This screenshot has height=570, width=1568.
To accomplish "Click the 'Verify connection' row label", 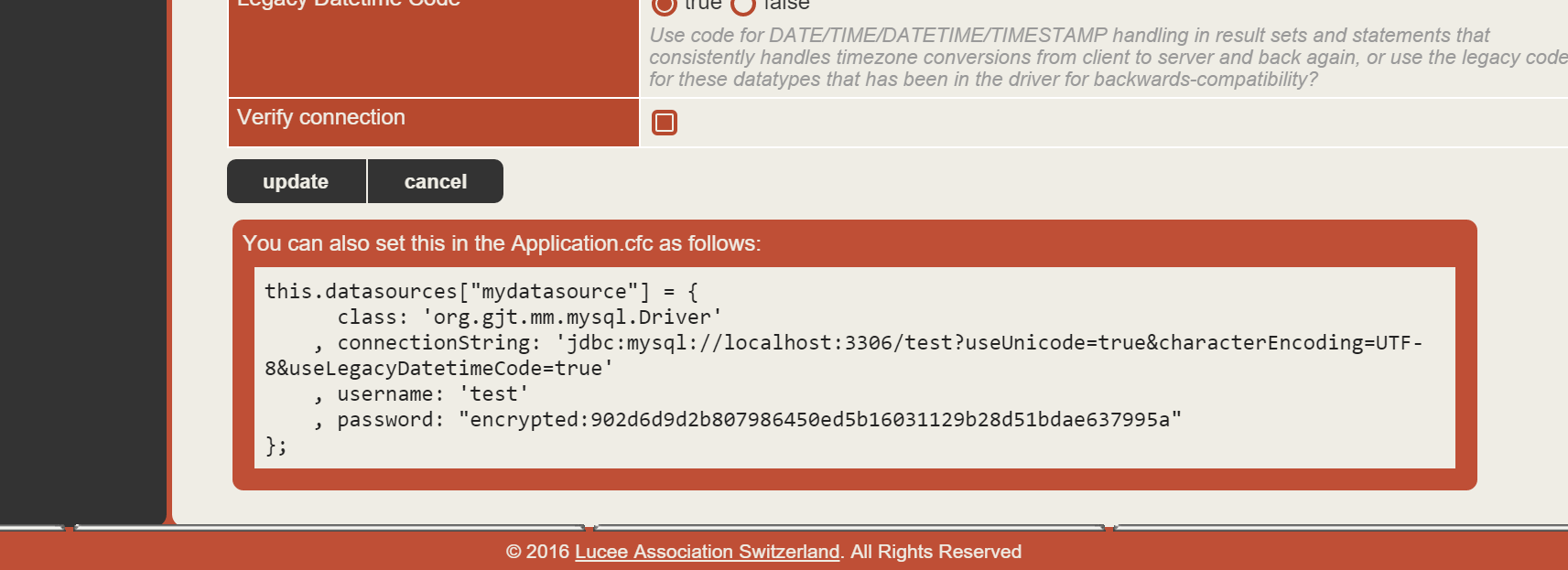I will pos(321,118).
